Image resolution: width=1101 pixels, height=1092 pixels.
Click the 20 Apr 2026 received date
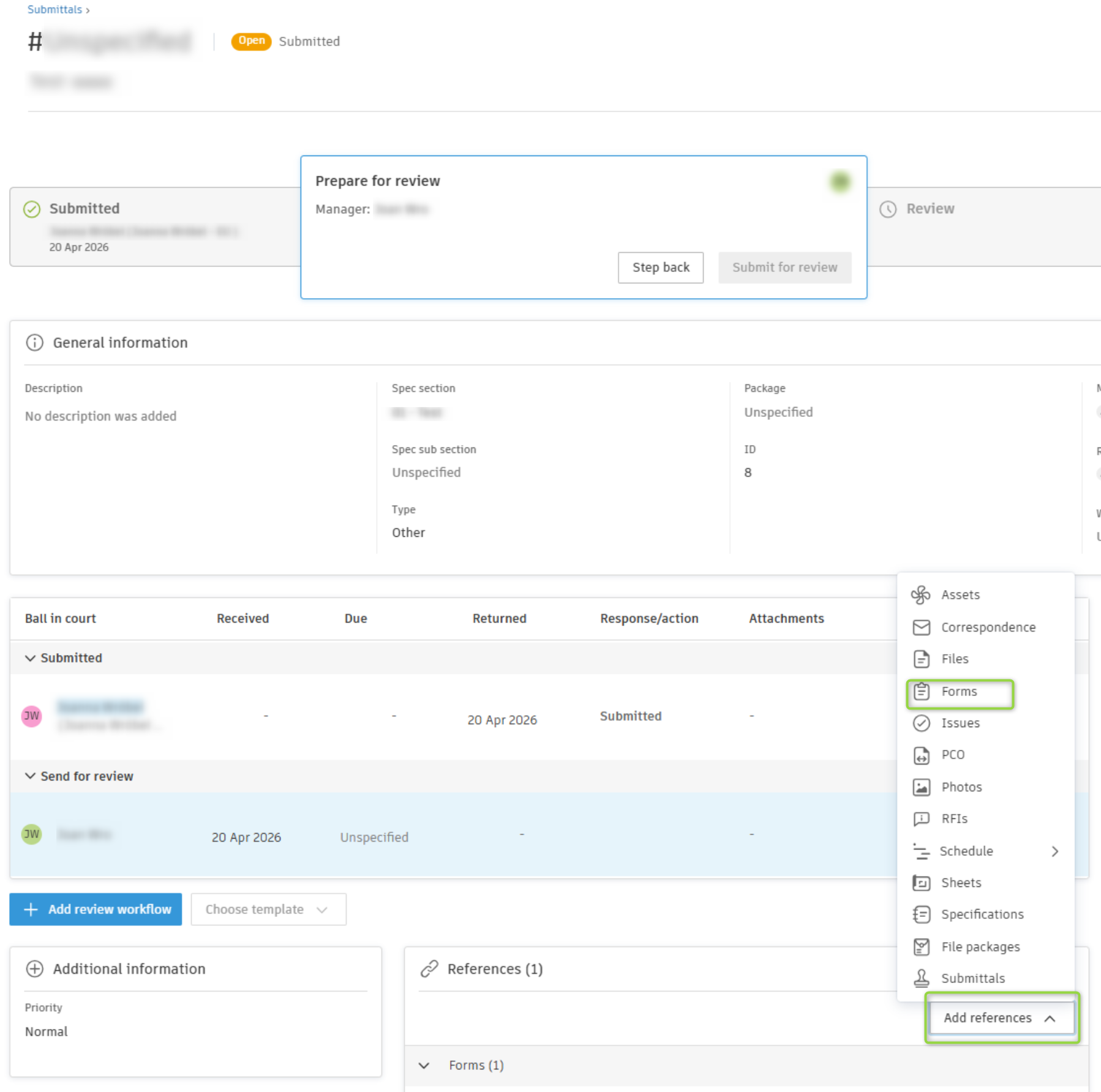(246, 837)
